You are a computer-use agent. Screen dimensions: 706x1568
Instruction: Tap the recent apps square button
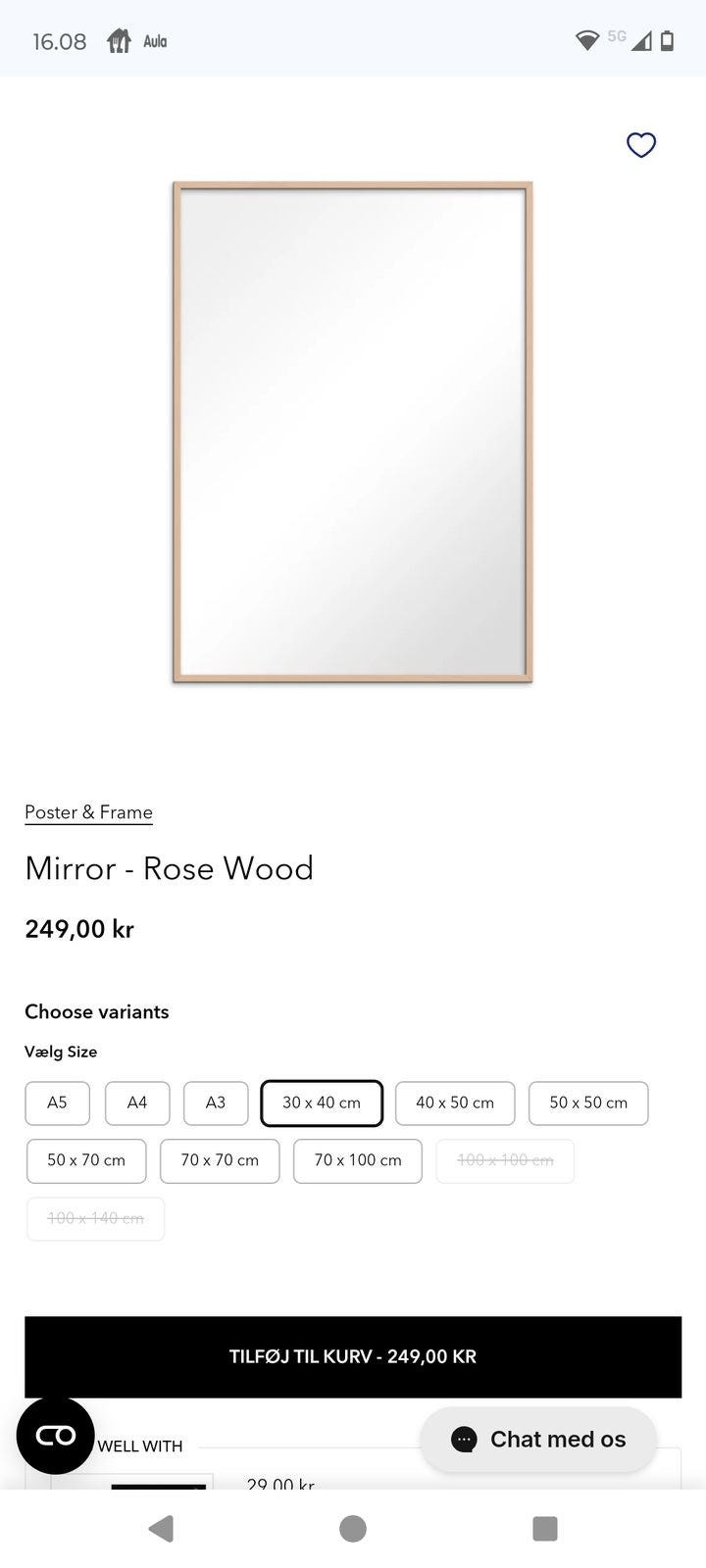[544, 1528]
